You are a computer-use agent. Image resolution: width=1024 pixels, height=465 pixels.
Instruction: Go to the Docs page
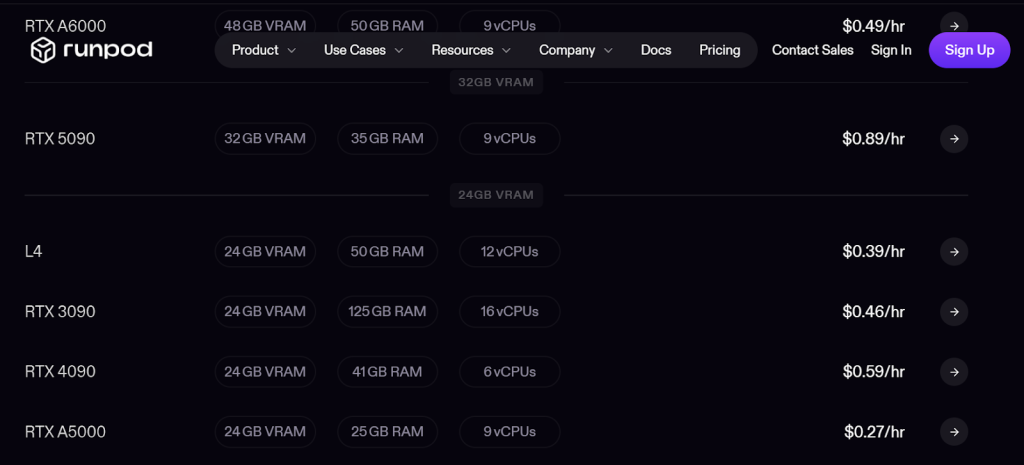(656, 50)
